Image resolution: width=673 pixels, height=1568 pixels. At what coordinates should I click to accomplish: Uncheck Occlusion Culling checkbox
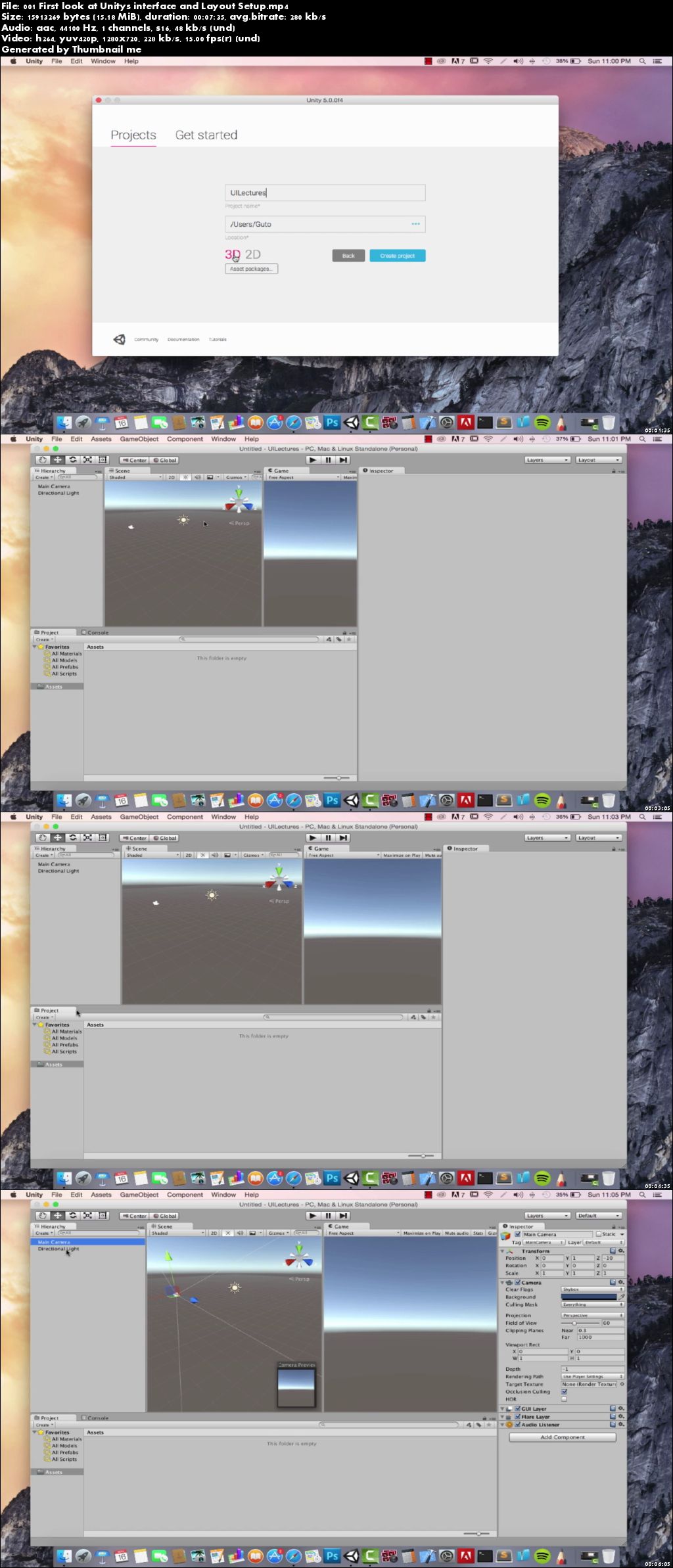click(x=564, y=1392)
